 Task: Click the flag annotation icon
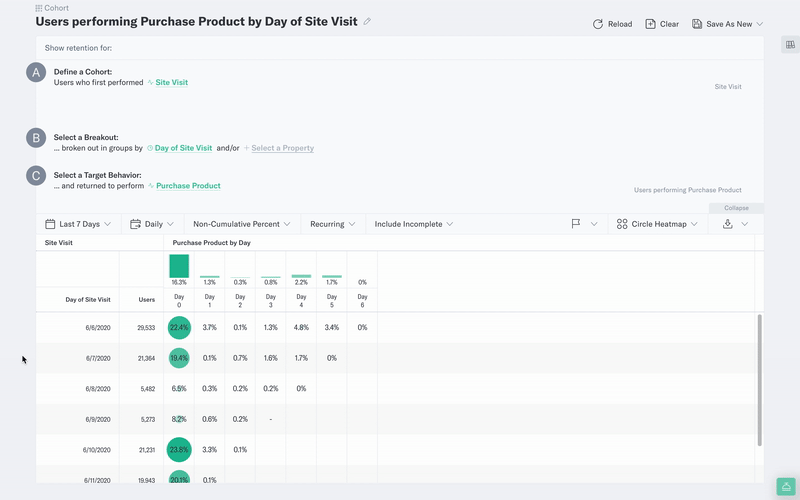pyautogui.click(x=576, y=224)
